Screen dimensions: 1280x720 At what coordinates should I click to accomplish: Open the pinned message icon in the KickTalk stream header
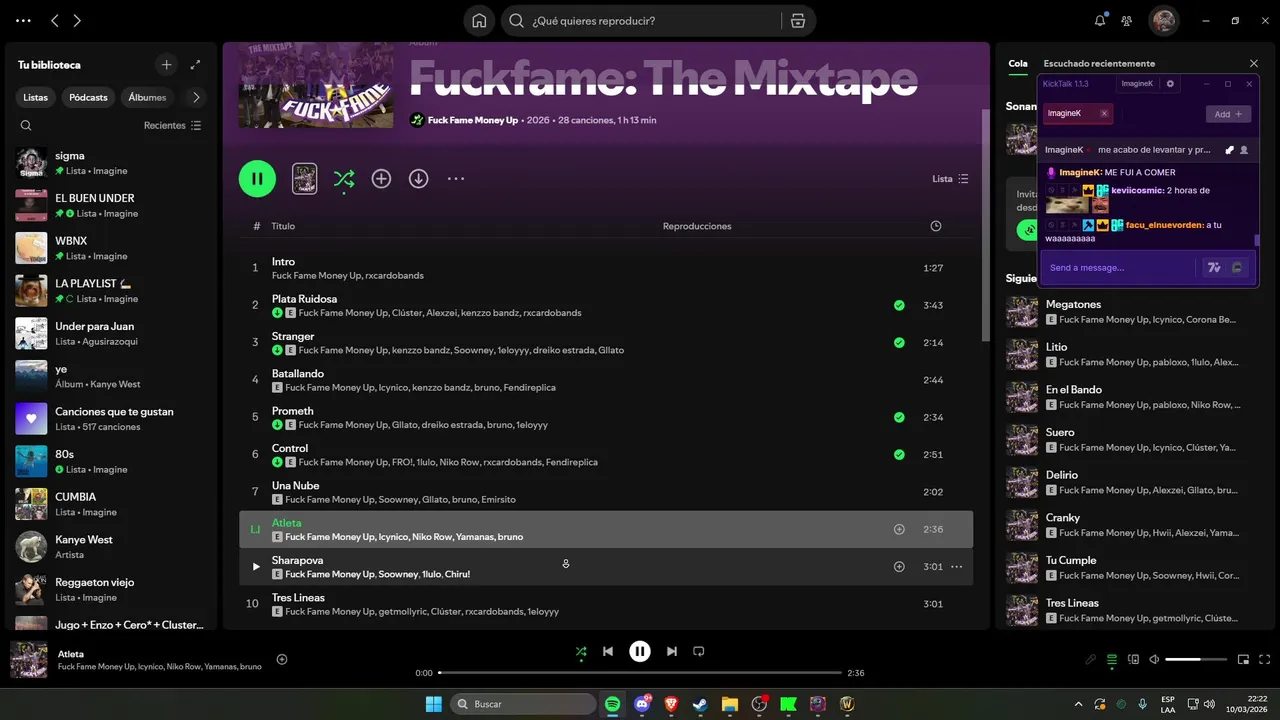tap(1229, 150)
